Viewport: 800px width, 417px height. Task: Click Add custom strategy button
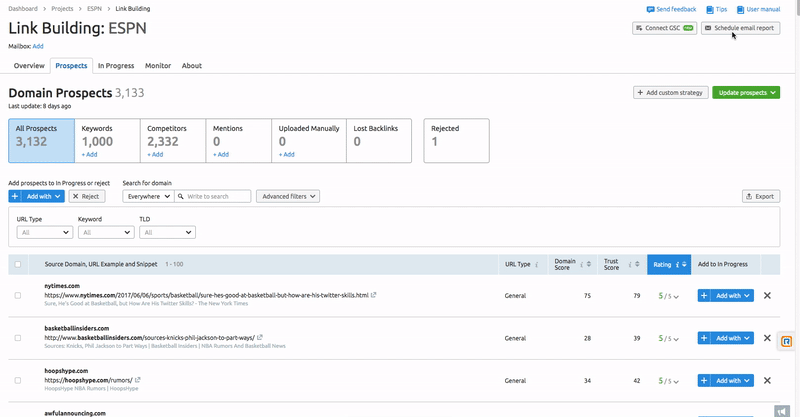pos(671,92)
